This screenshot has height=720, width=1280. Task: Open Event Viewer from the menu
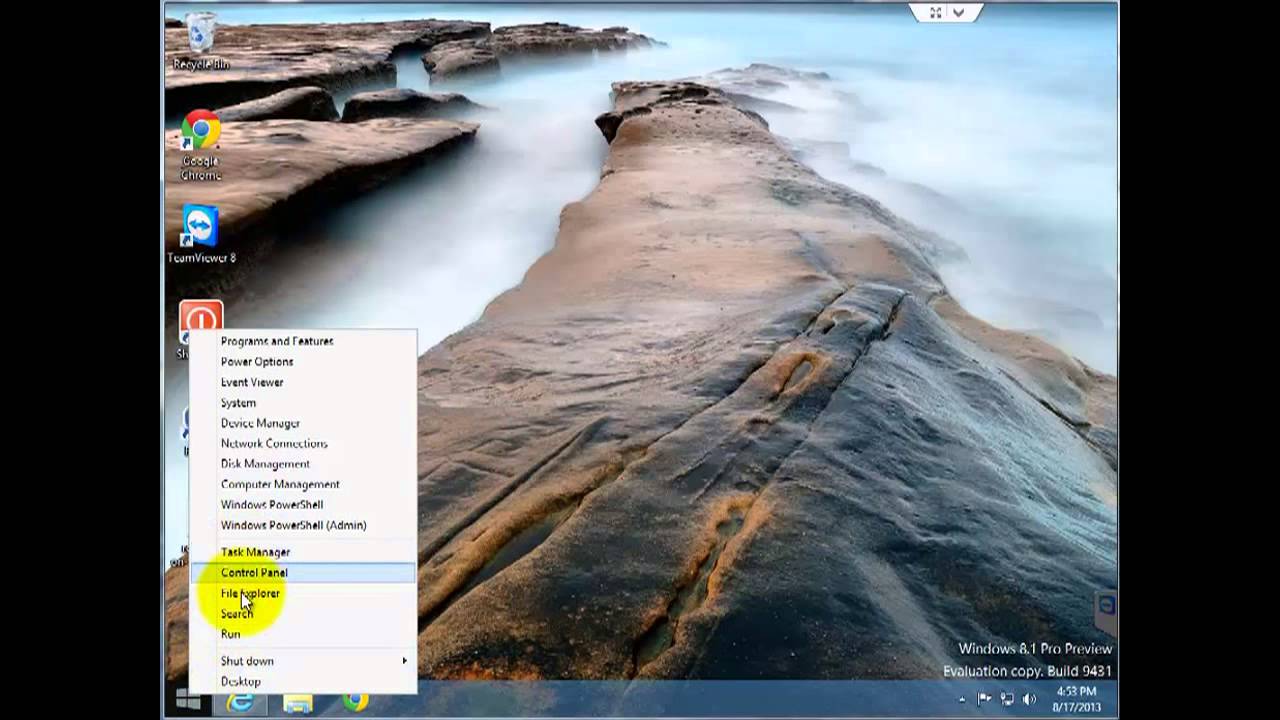click(303, 382)
